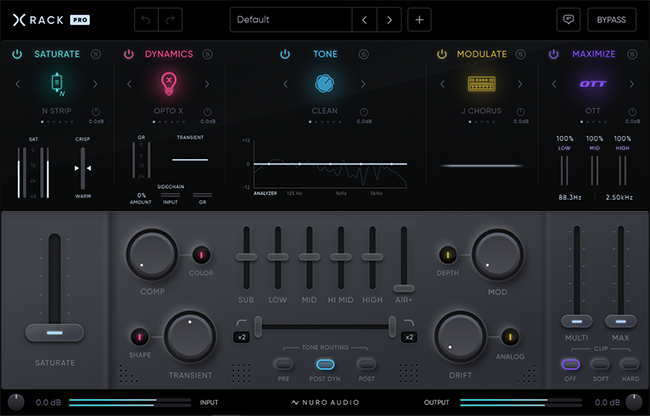Solo the Dynamics section with S icon
Image resolution: width=650 pixels, height=416 pixels.
coord(207,54)
